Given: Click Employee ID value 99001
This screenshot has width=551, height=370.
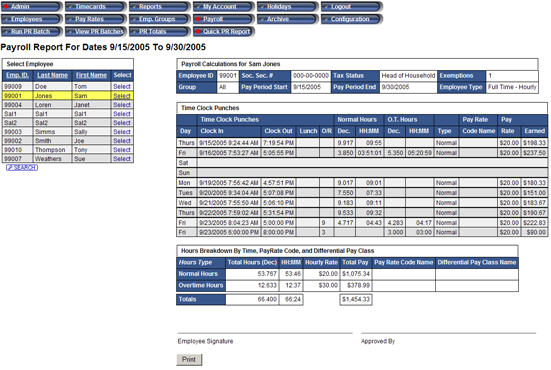Looking at the screenshot, I should click(x=228, y=76).
